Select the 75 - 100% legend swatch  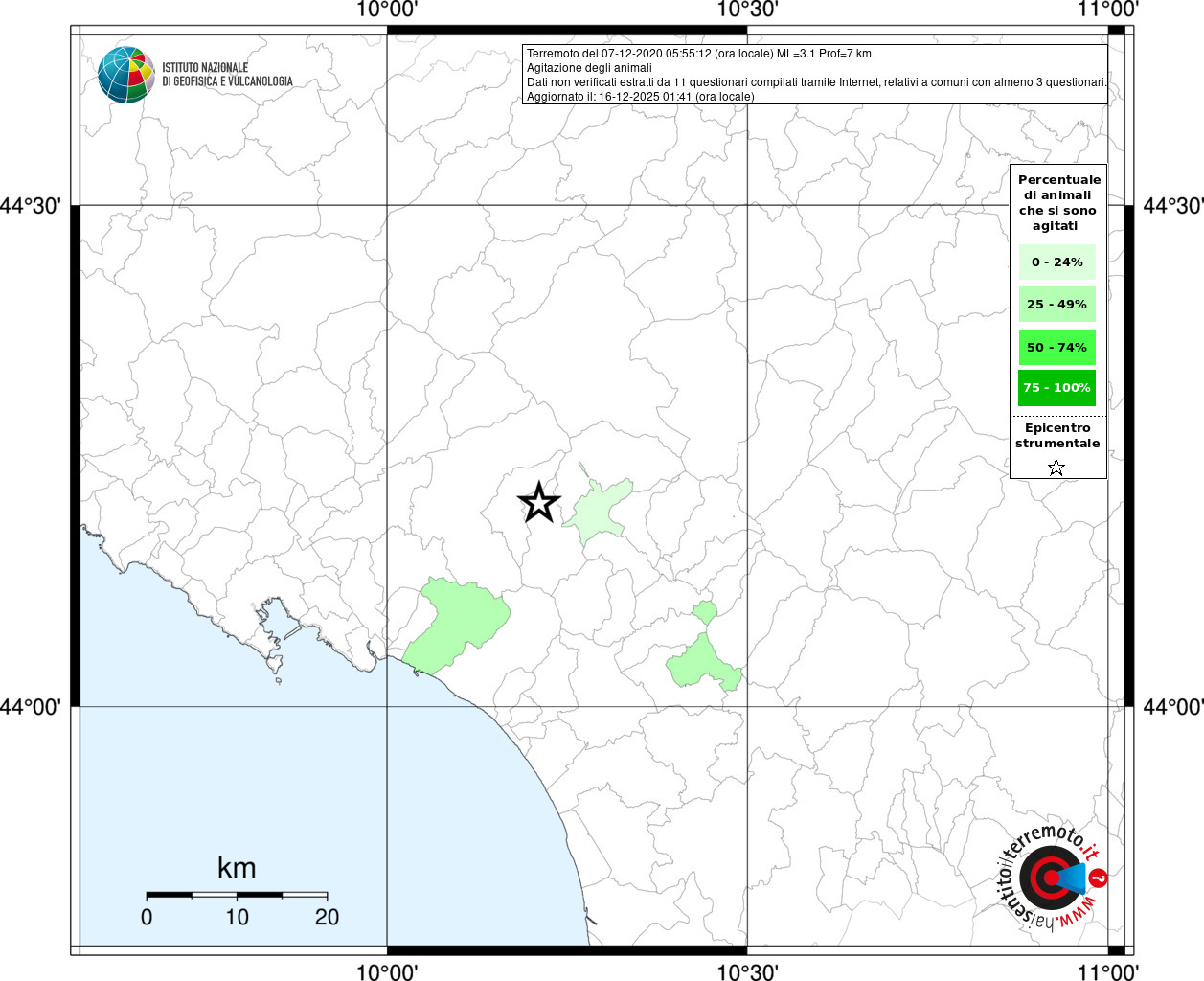(x=1057, y=388)
